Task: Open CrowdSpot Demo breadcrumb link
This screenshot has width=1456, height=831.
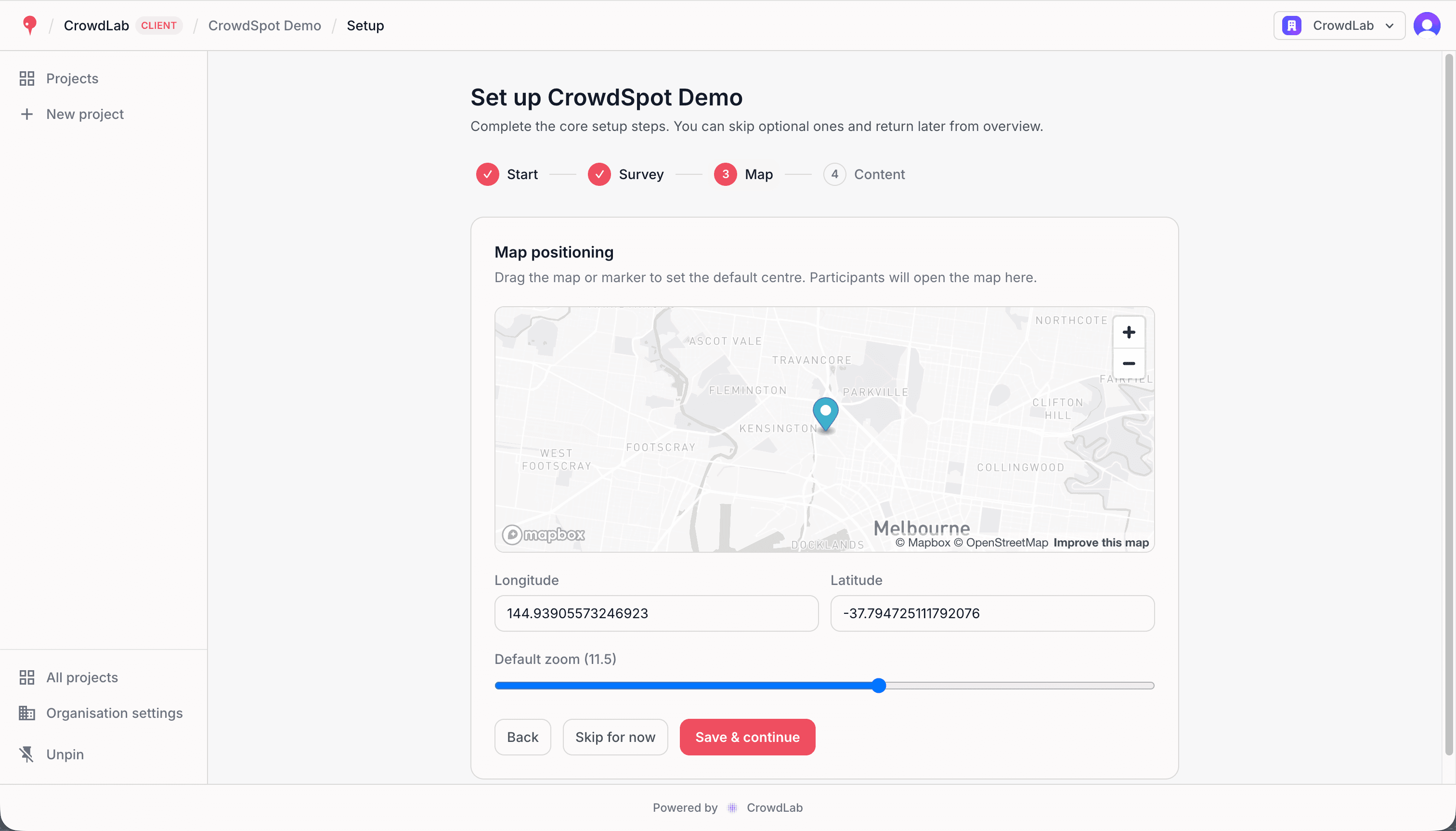Action: [264, 26]
